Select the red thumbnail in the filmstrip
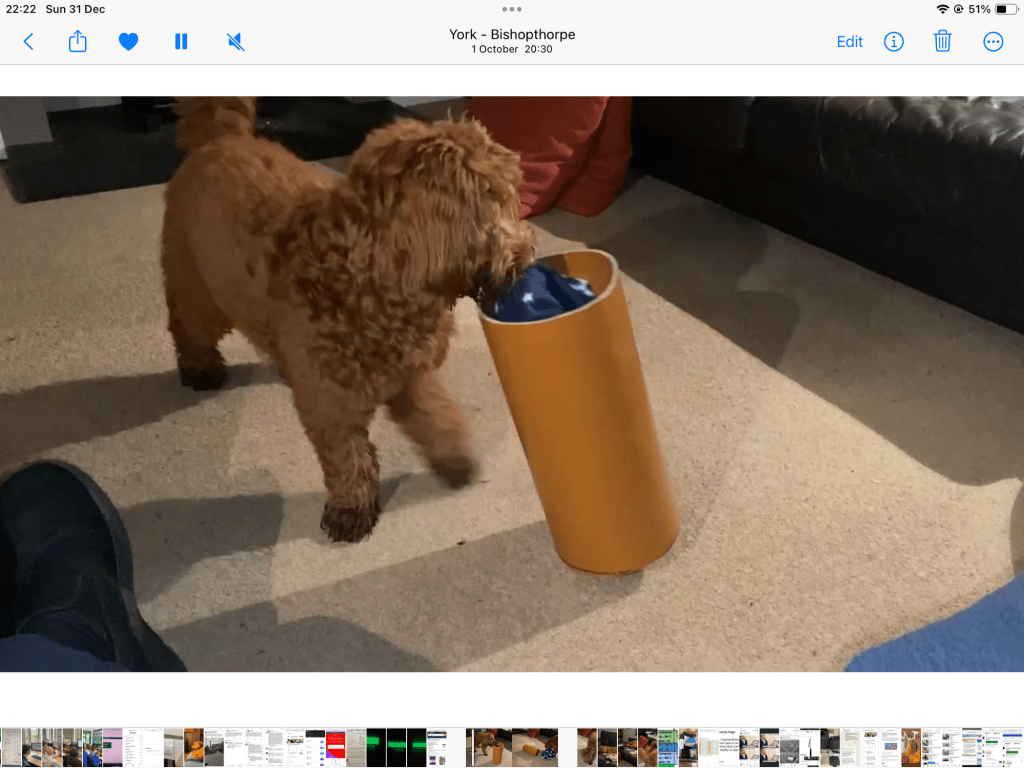 tap(335, 747)
